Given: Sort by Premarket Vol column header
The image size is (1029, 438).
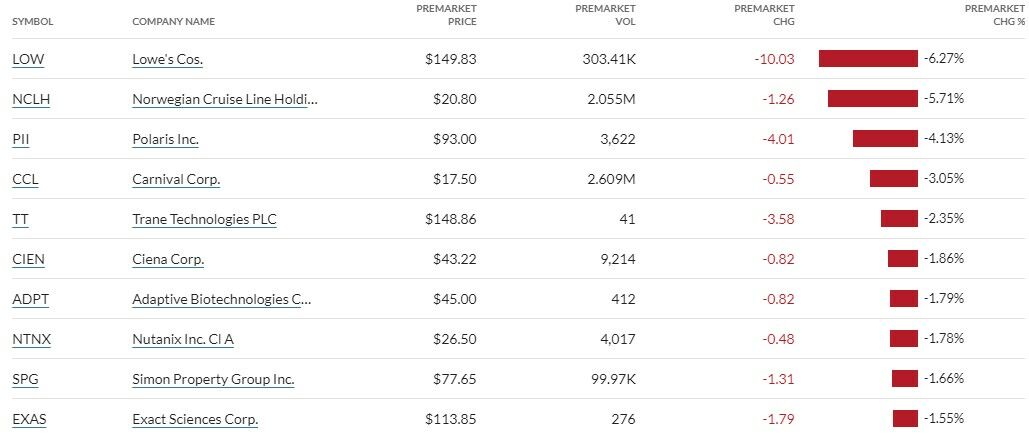Looking at the screenshot, I should (x=605, y=15).
